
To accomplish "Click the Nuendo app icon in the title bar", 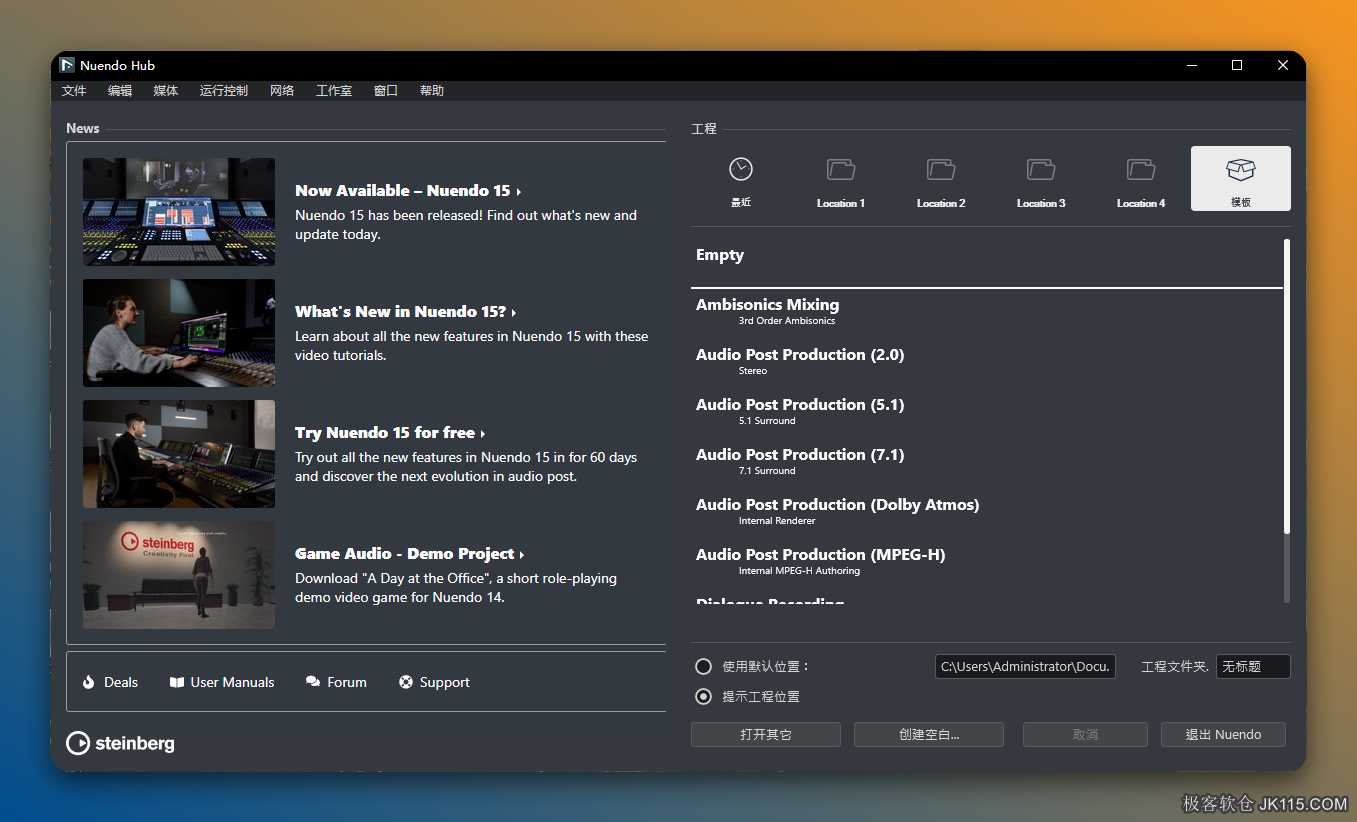I will coord(67,65).
